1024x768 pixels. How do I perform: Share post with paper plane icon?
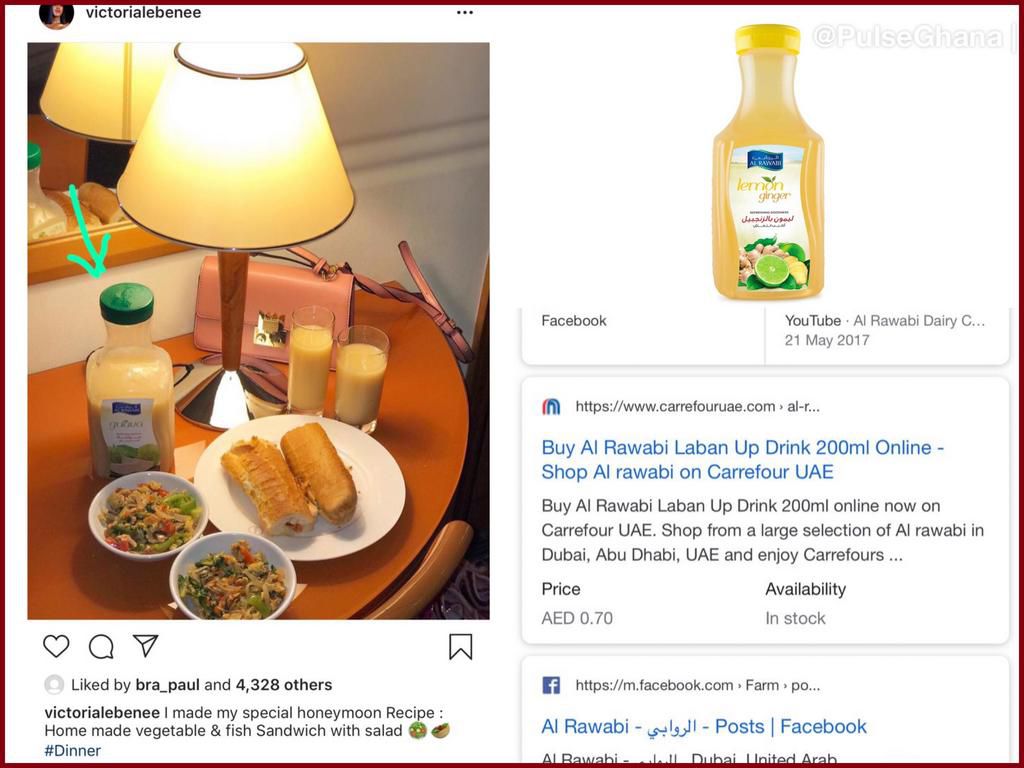point(145,645)
